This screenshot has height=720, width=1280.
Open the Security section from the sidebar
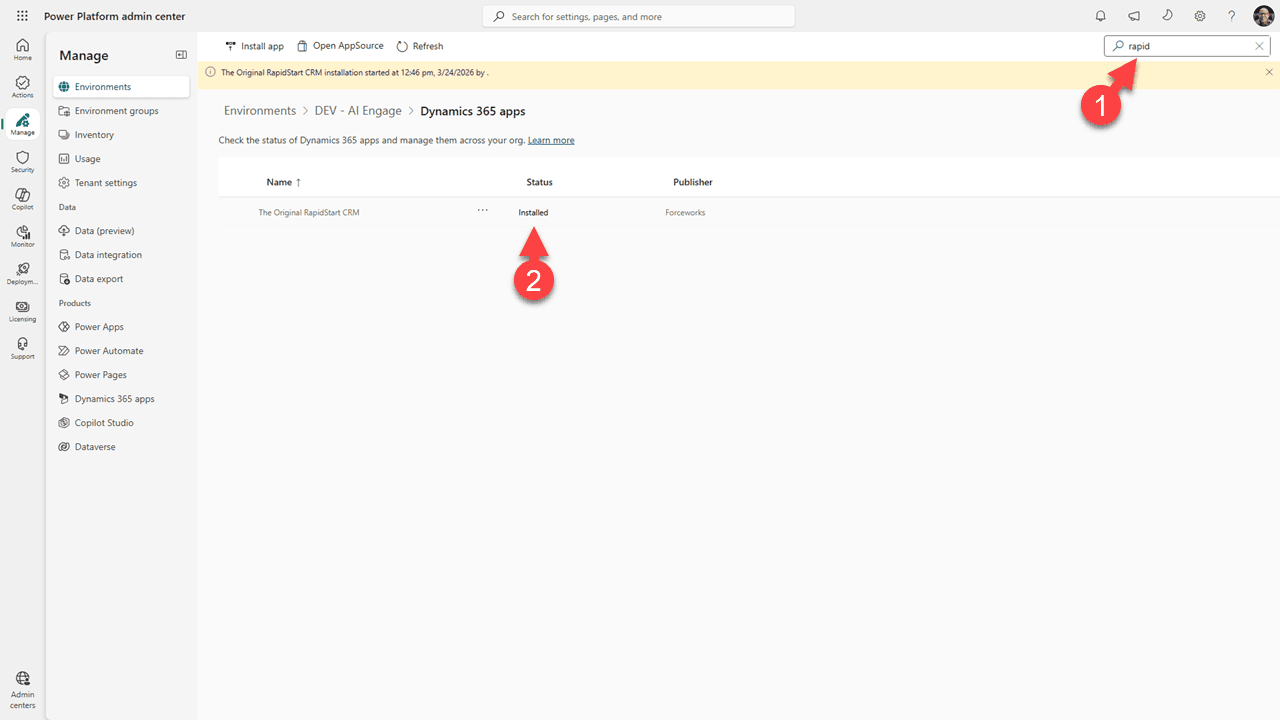coord(22,162)
